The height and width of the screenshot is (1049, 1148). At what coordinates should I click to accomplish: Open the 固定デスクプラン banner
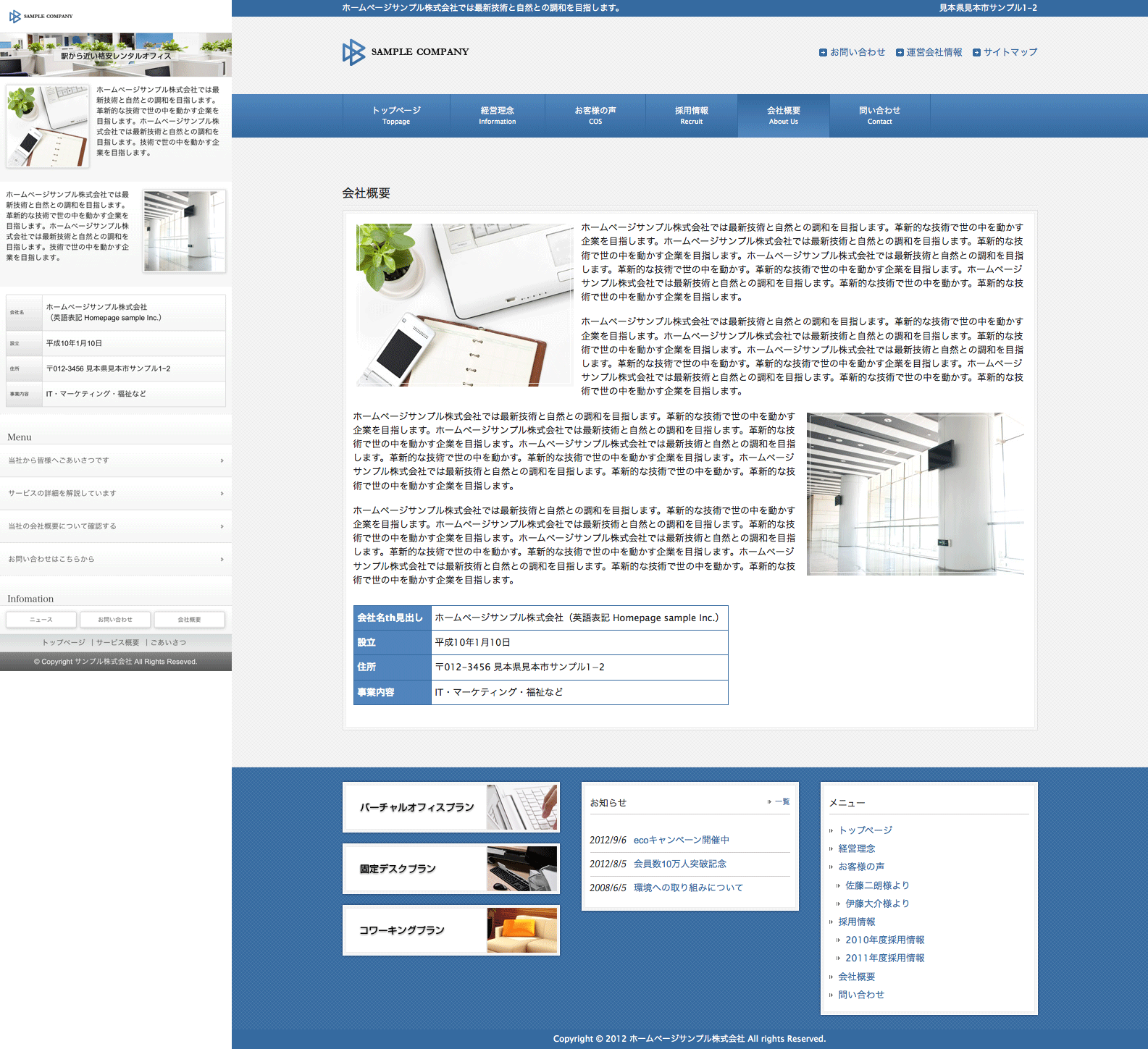point(451,869)
